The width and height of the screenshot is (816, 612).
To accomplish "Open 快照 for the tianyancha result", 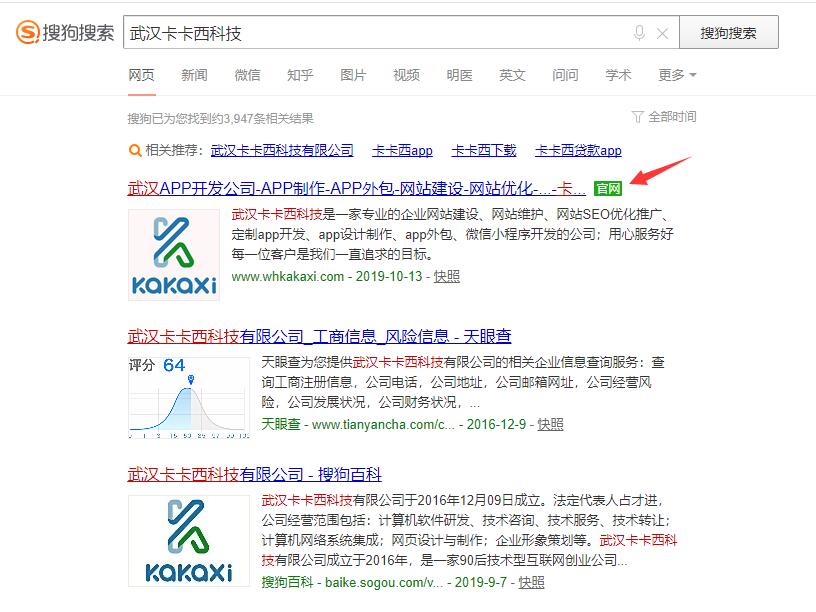I will tap(550, 424).
